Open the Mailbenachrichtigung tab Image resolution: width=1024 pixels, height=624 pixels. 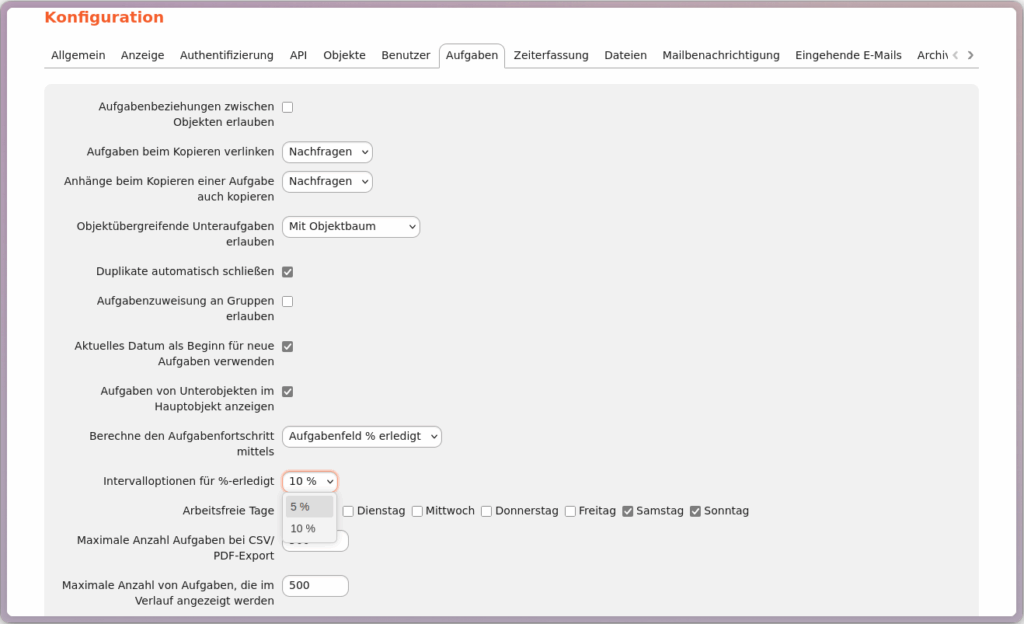[720, 56]
